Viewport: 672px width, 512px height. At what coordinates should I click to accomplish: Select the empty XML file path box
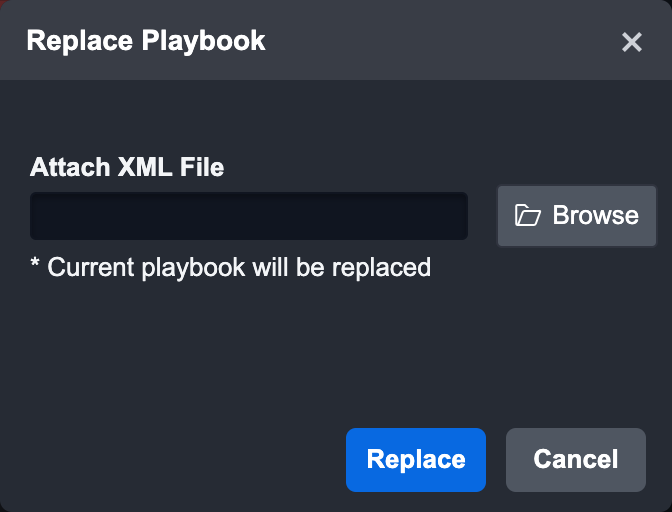coord(249,216)
